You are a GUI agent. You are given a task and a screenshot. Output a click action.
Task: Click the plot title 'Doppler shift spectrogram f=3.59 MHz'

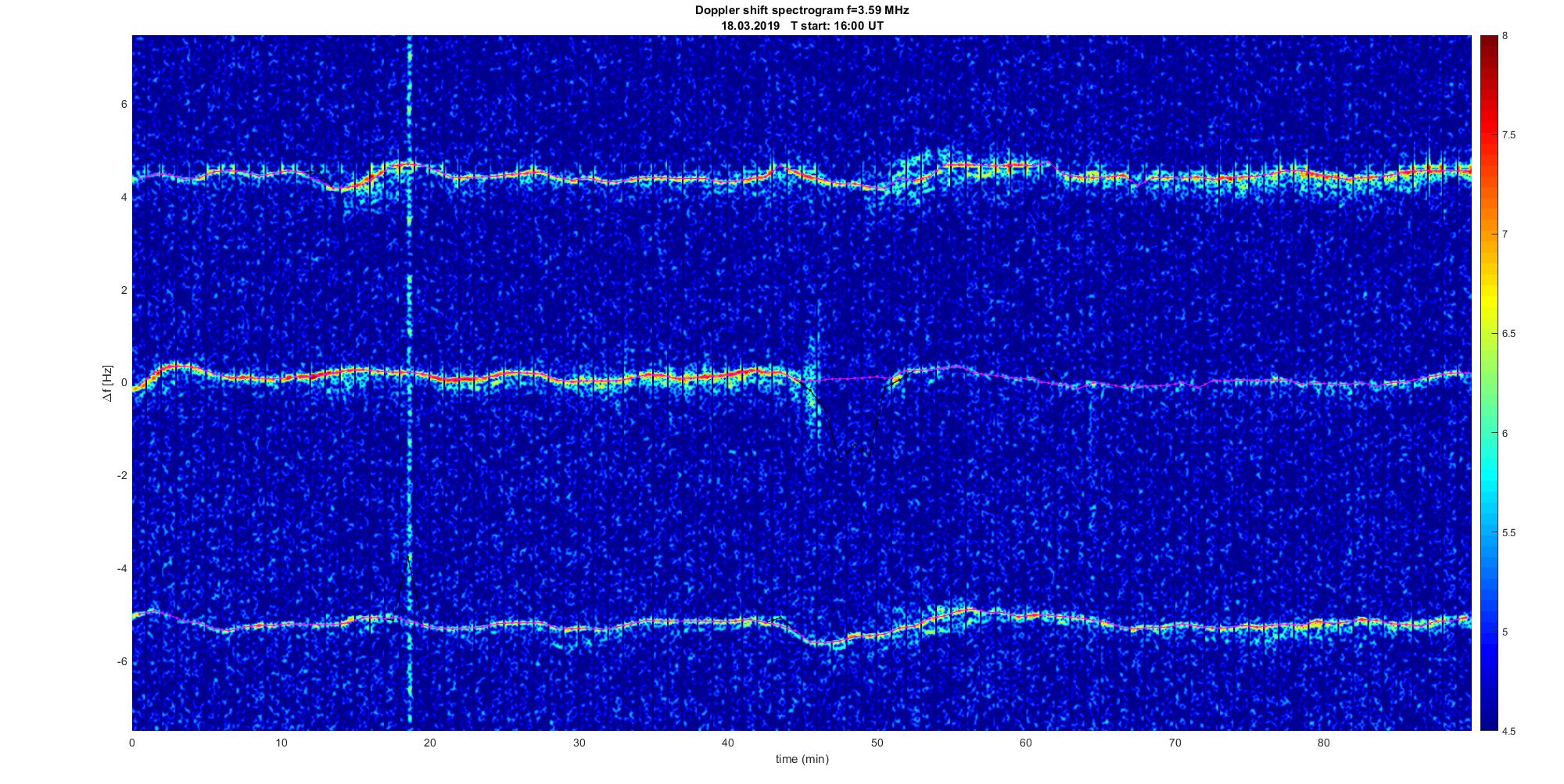pos(802,10)
